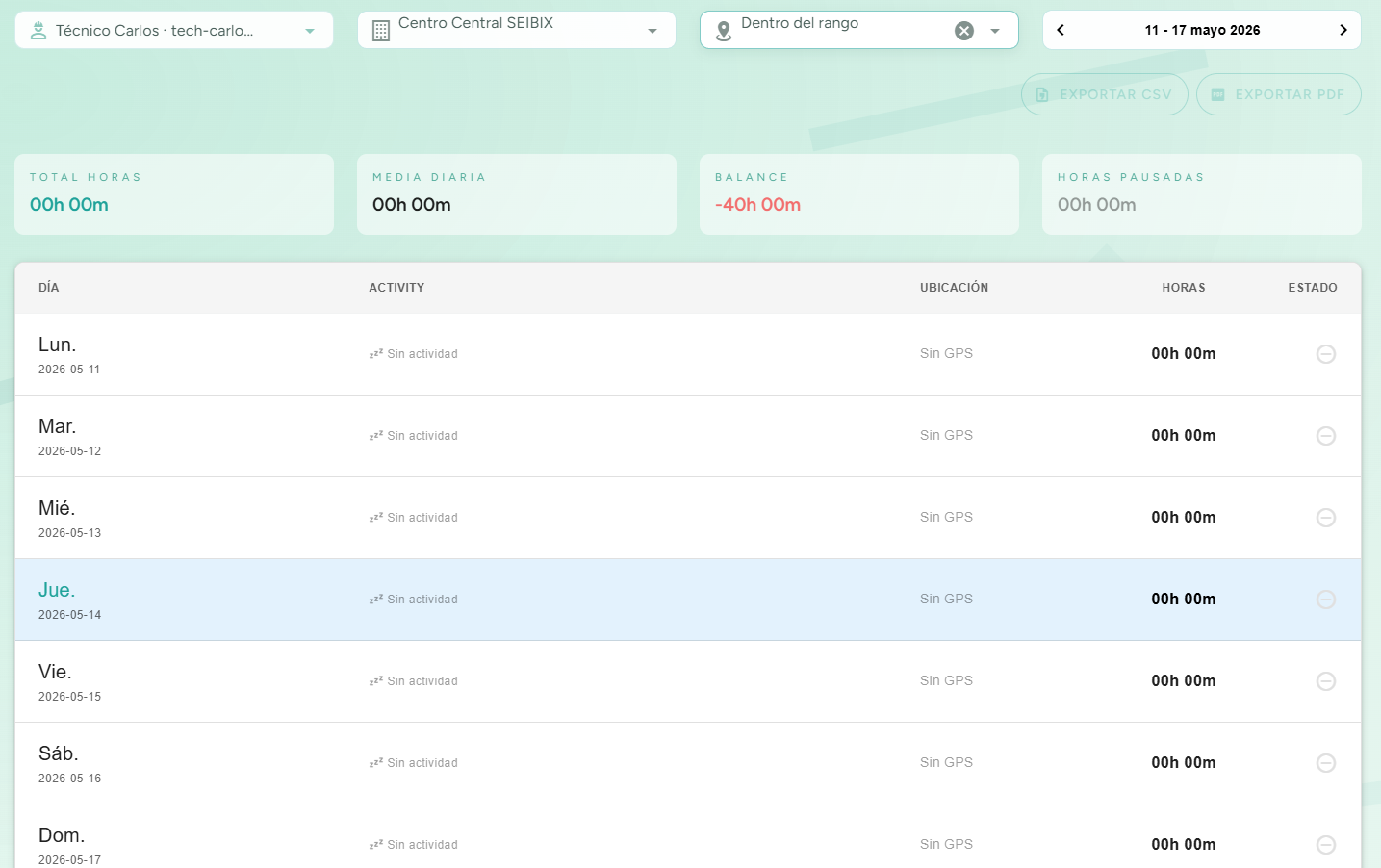This screenshot has width=1381, height=868.
Task: Click the map pin icon in range filter
Action: [724, 32]
